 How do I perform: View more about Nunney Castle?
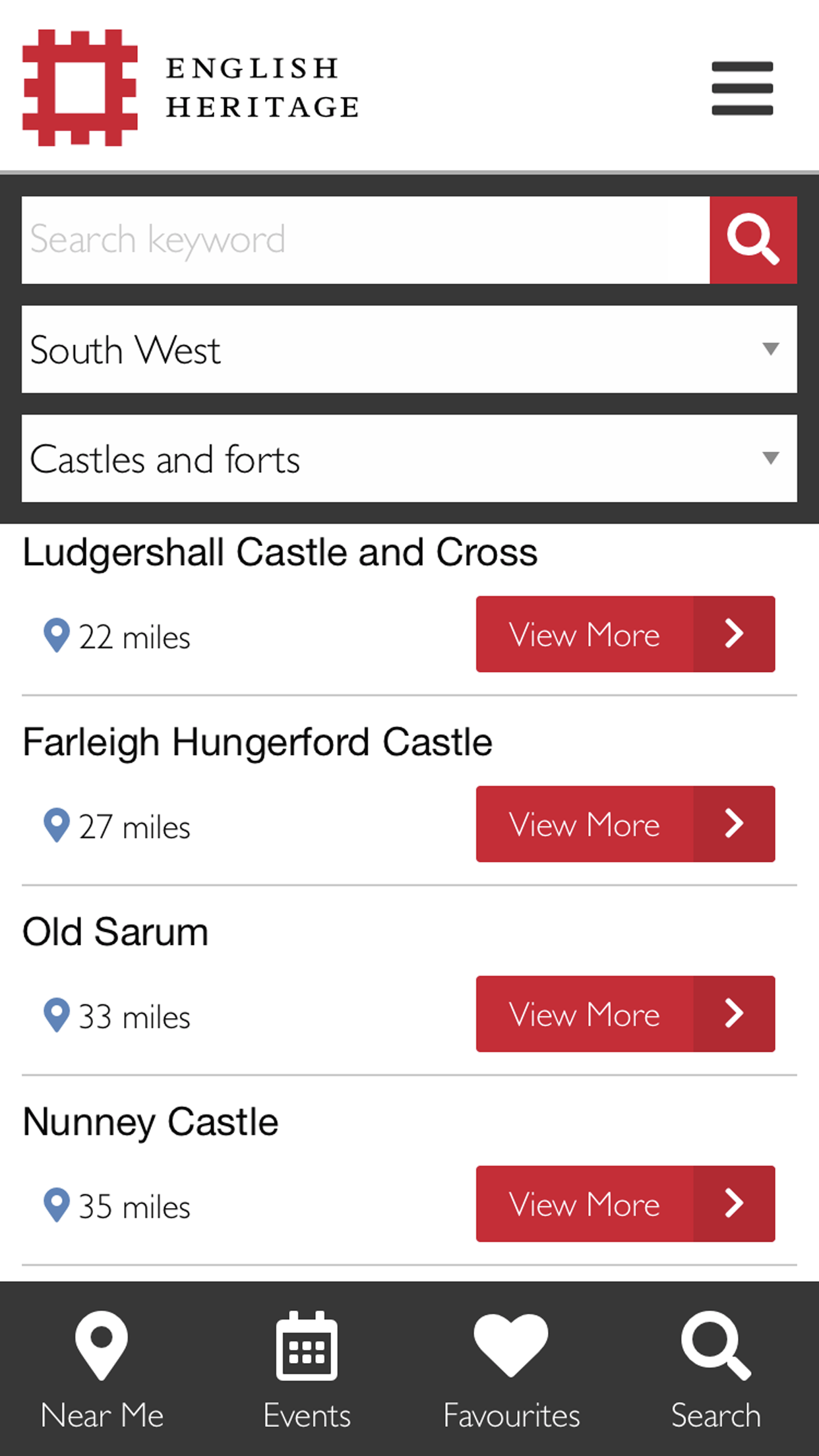pos(625,1204)
